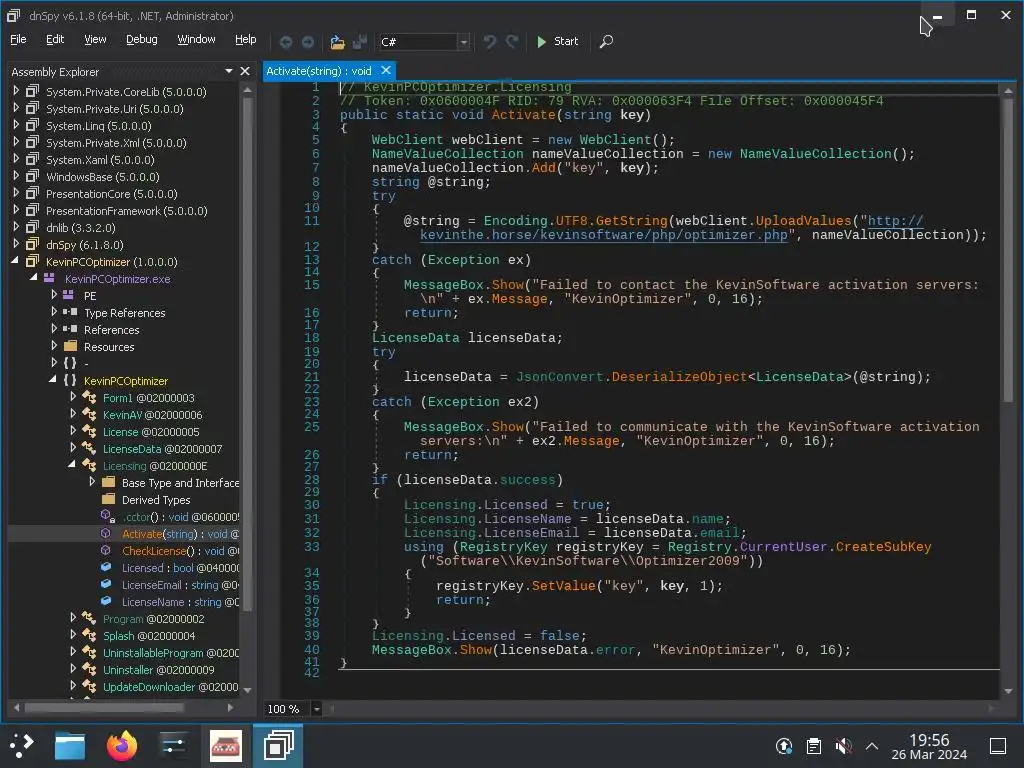Viewport: 1024px width, 768px height.
Task: Collapse the KevinPCOptimizer (1.0.0.0) assembly node
Action: [x=16, y=261]
